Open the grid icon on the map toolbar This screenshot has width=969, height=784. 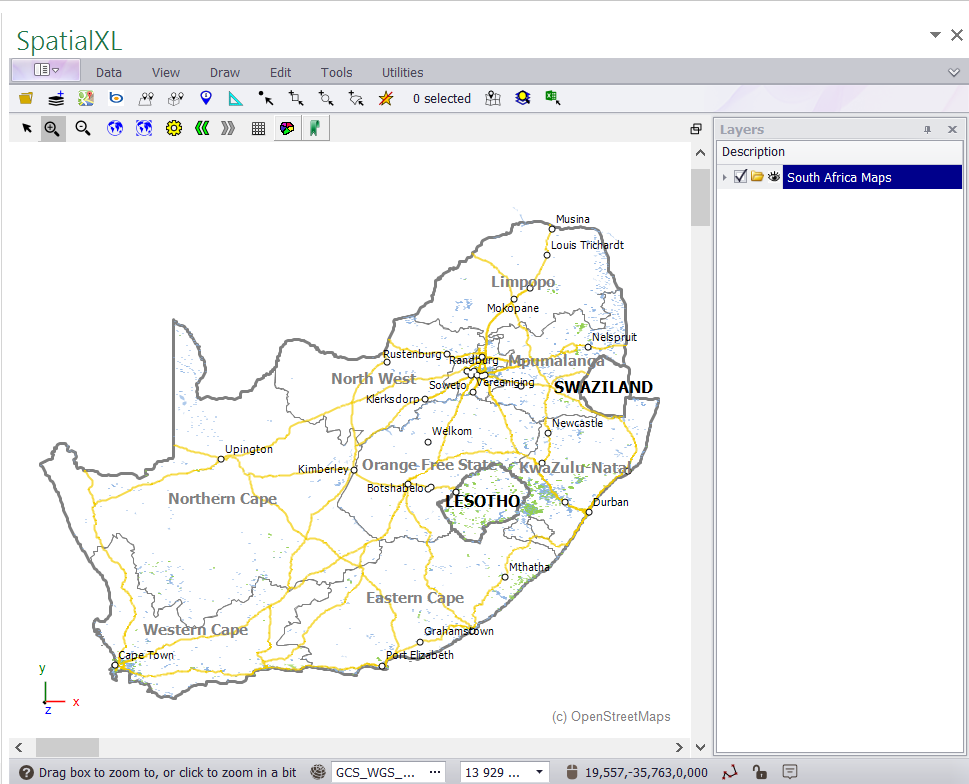(257, 128)
